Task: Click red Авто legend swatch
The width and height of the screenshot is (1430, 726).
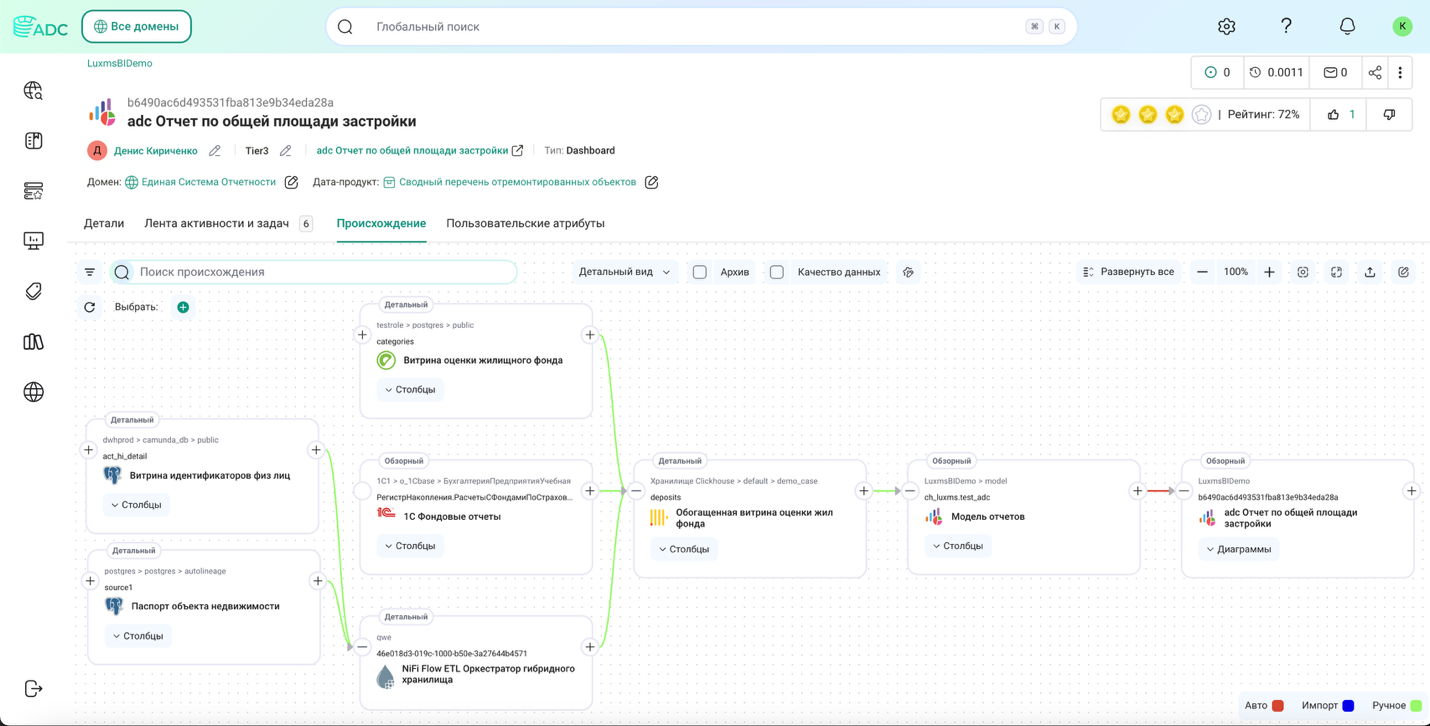Action: (1277, 706)
